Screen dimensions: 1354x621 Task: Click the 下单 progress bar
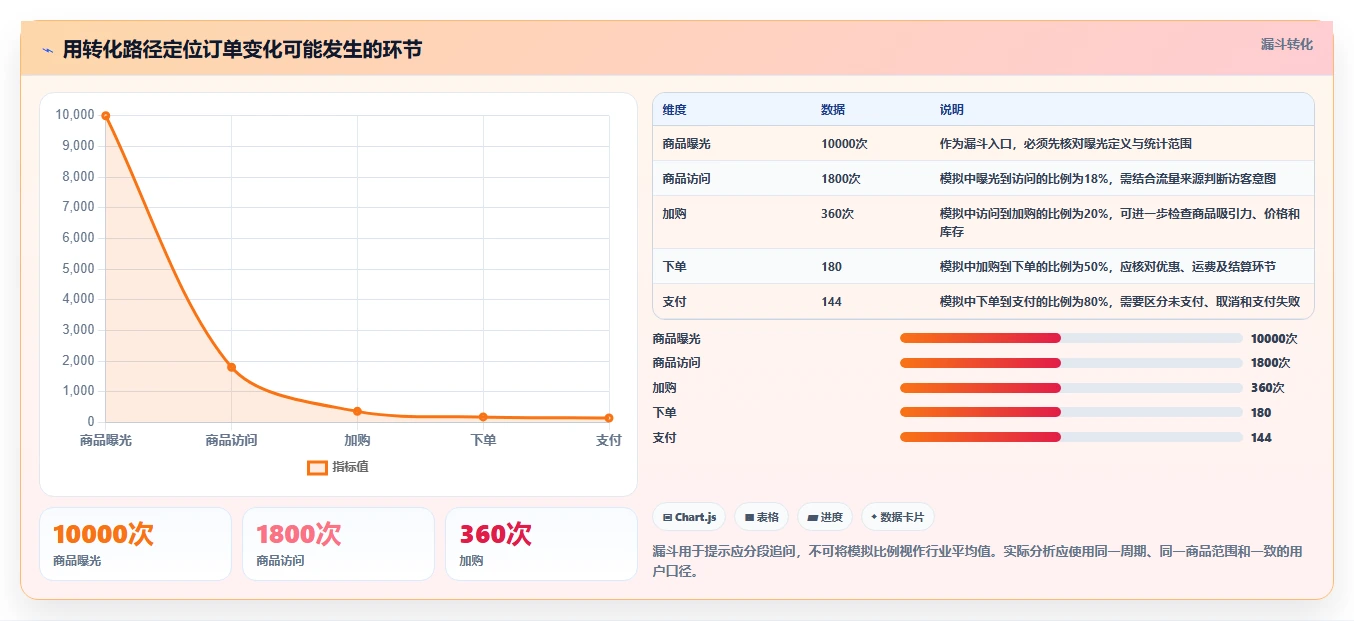(x=1071, y=412)
